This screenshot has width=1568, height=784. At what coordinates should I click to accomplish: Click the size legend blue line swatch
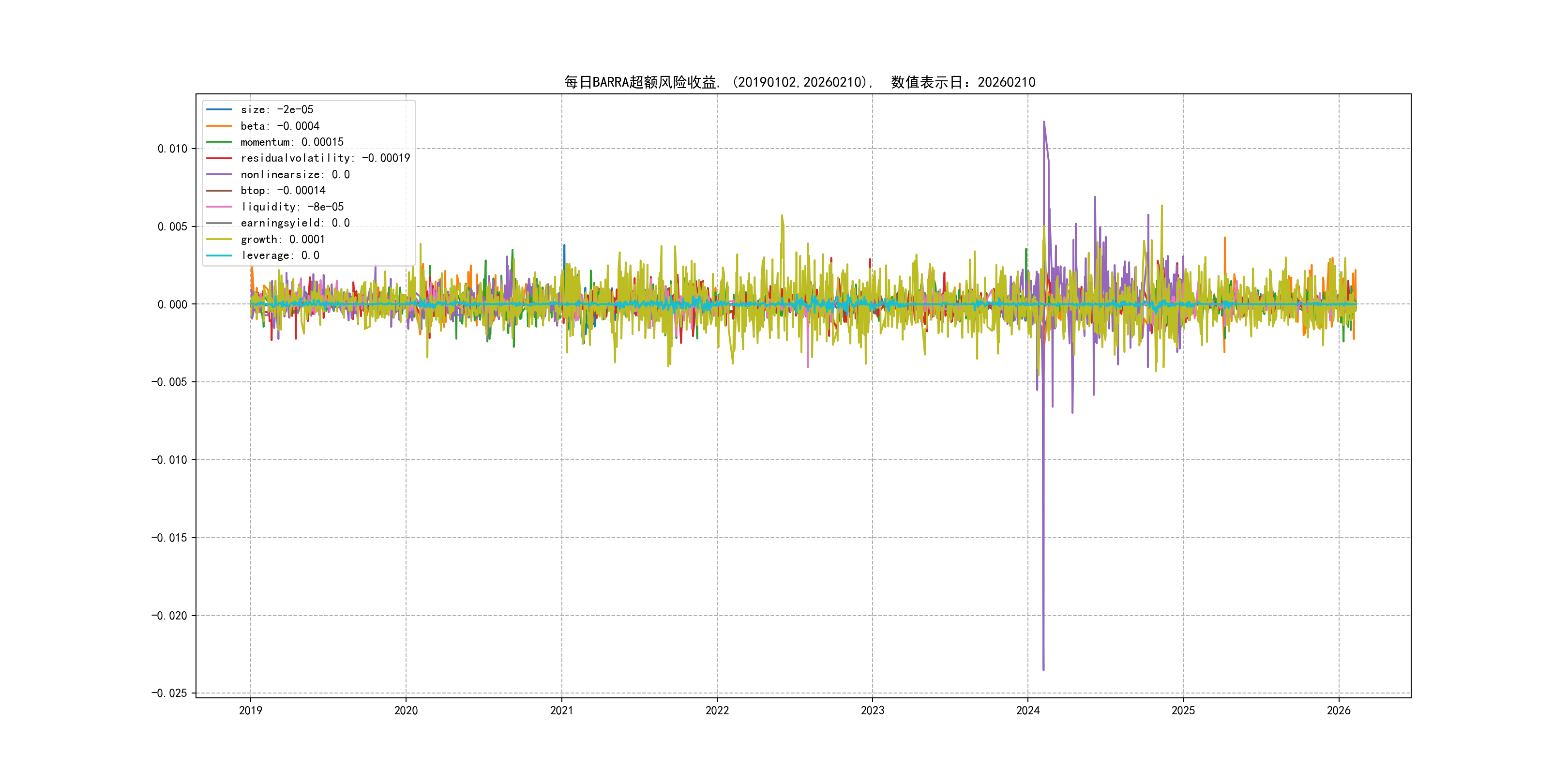(219, 109)
